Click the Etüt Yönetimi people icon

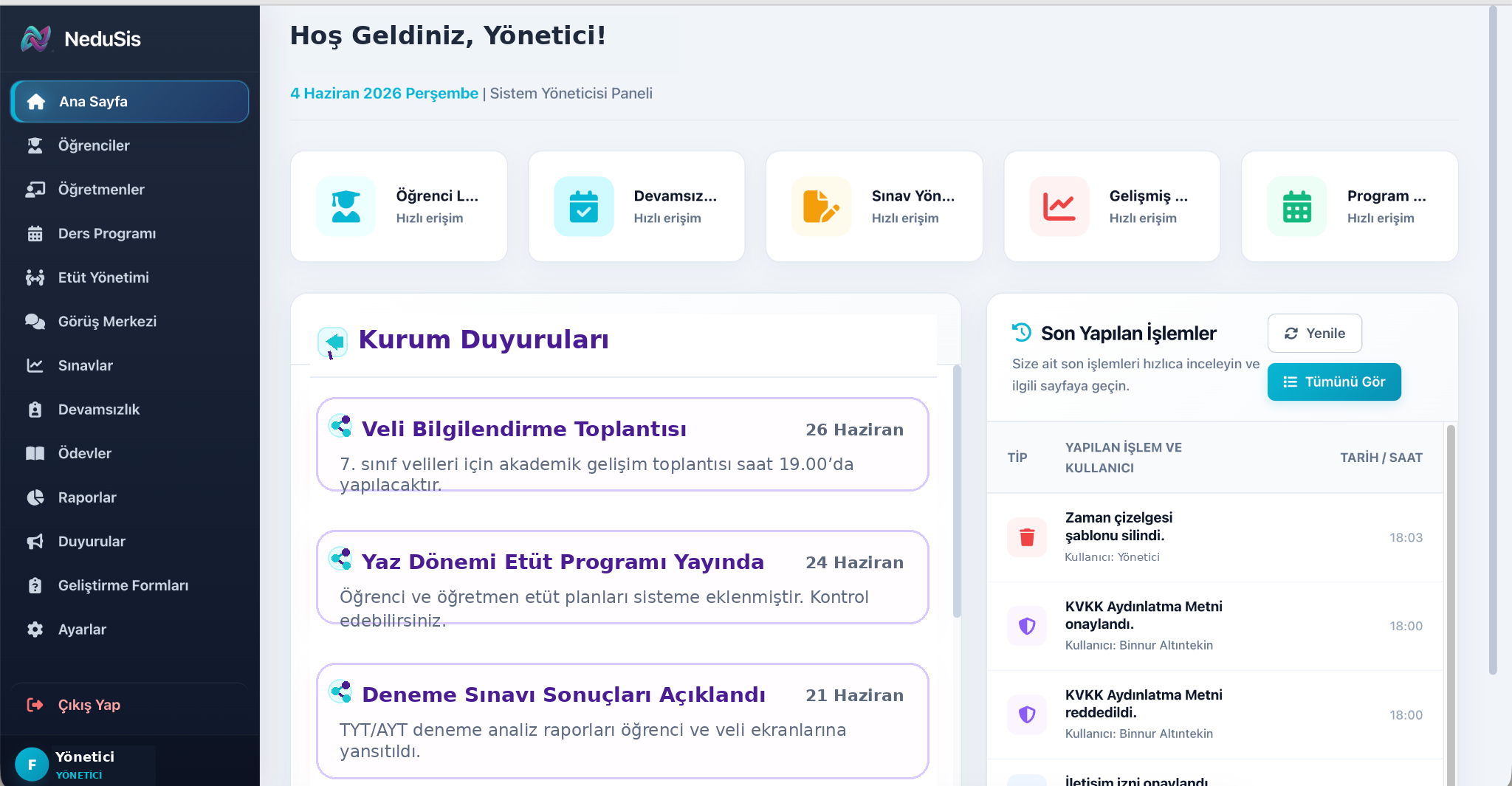[35, 277]
